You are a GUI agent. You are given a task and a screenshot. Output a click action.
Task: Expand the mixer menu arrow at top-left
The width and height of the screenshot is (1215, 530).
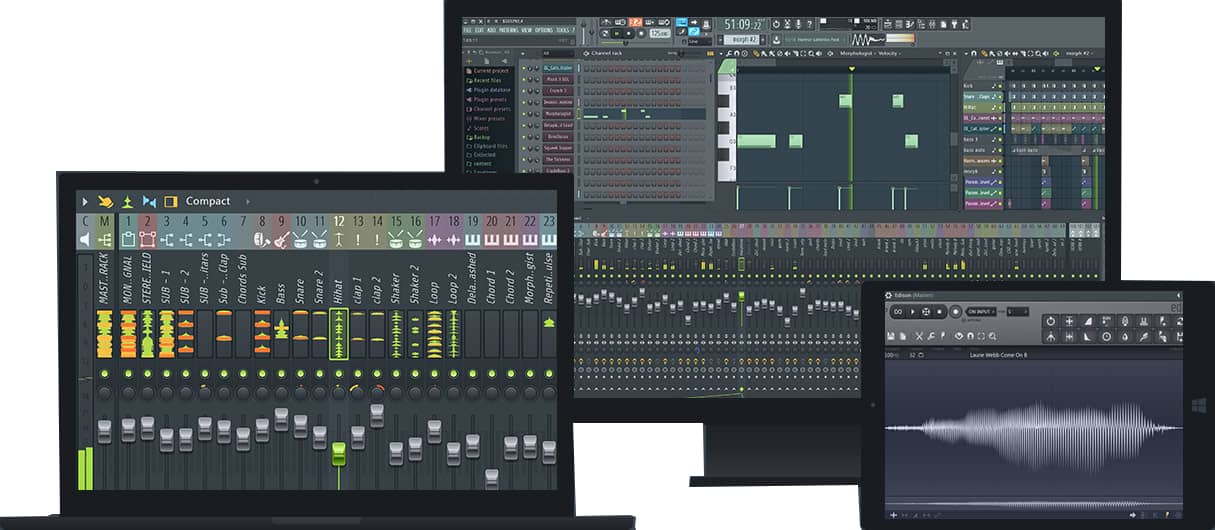85,201
